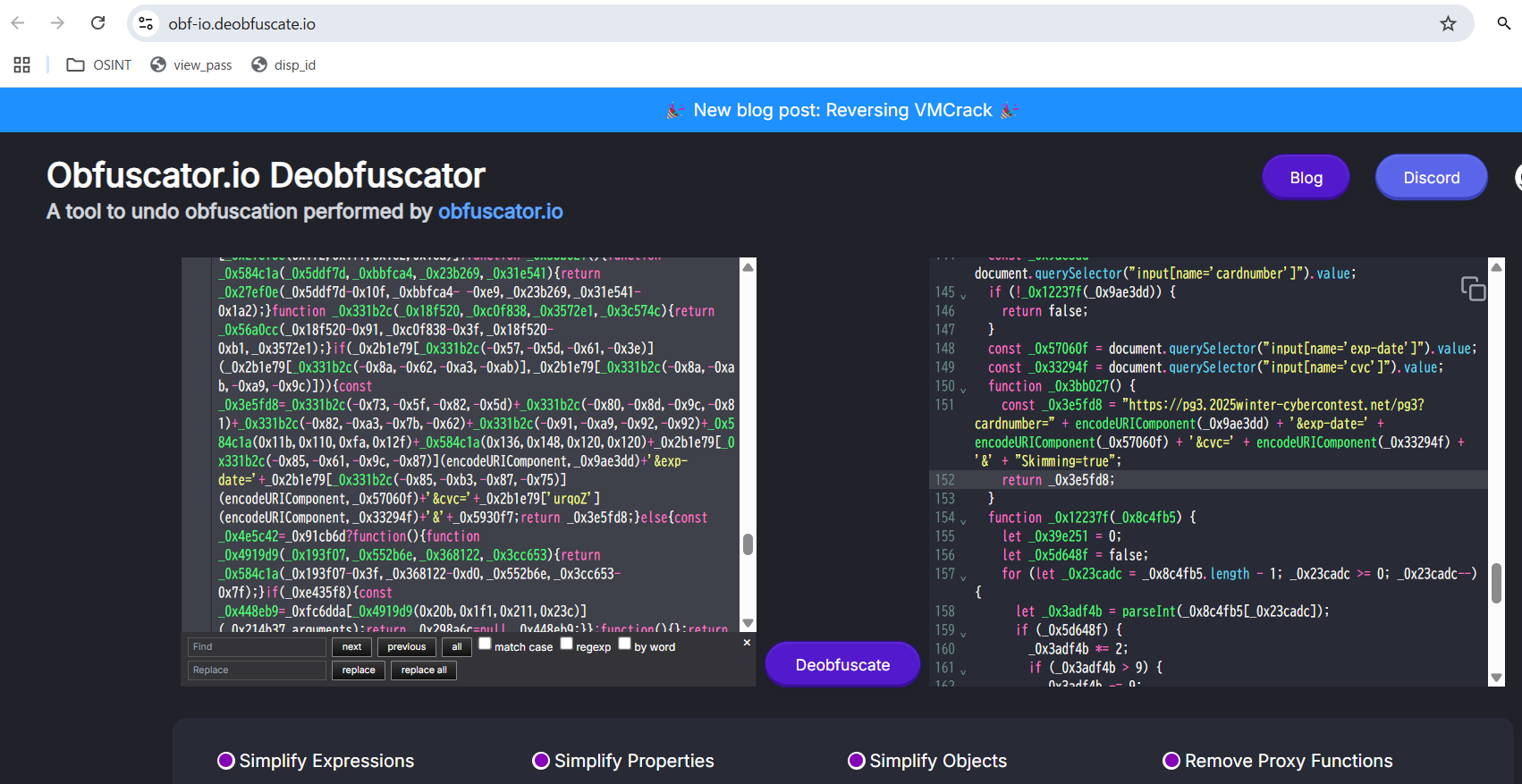Reload the current page
This screenshot has height=784, width=1522.
pyautogui.click(x=98, y=23)
